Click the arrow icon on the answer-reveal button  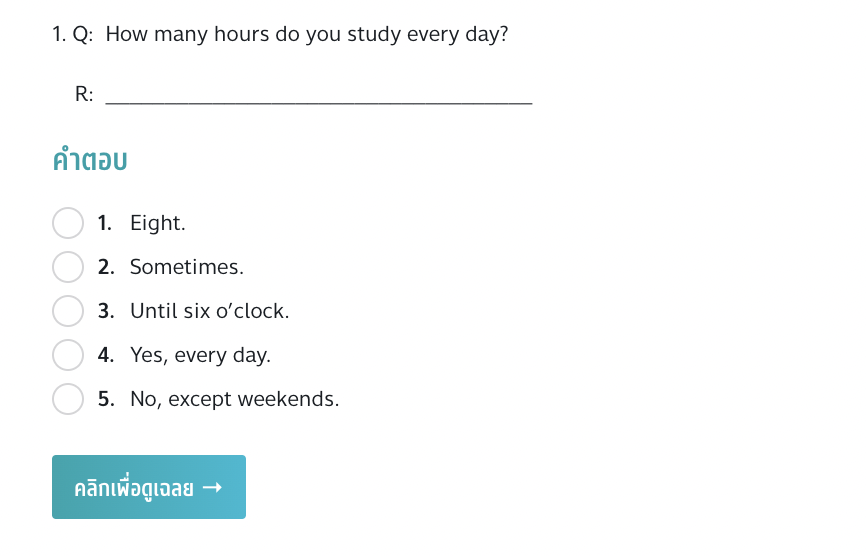pyautogui.click(x=211, y=488)
